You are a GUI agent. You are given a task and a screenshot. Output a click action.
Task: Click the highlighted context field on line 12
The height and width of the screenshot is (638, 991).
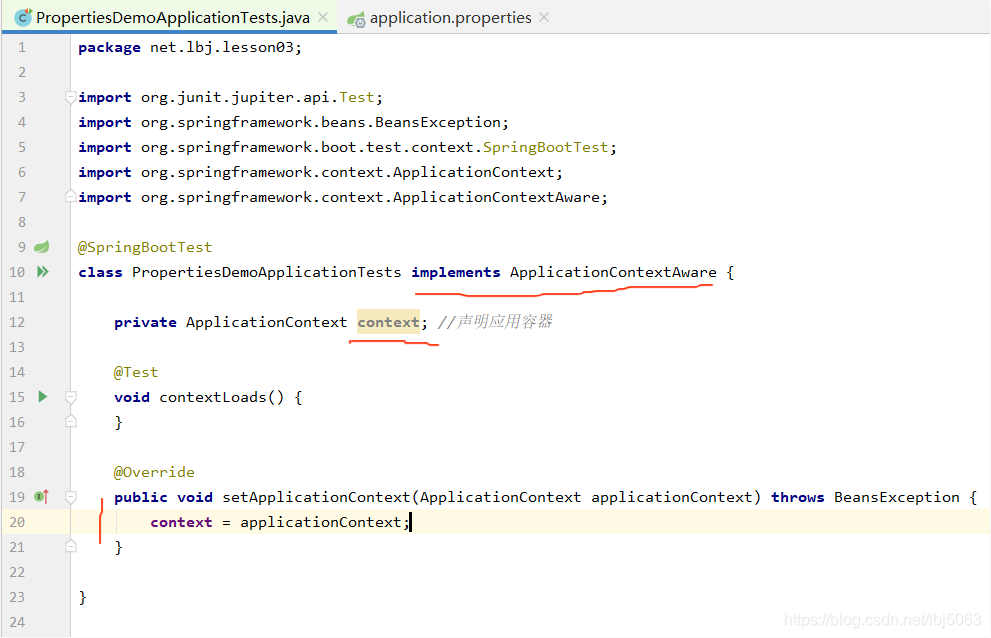pyautogui.click(x=388, y=322)
